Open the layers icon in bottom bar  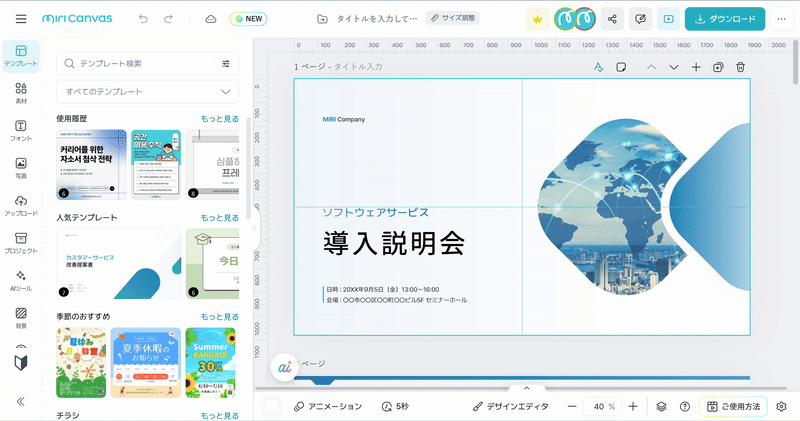[x=661, y=407]
